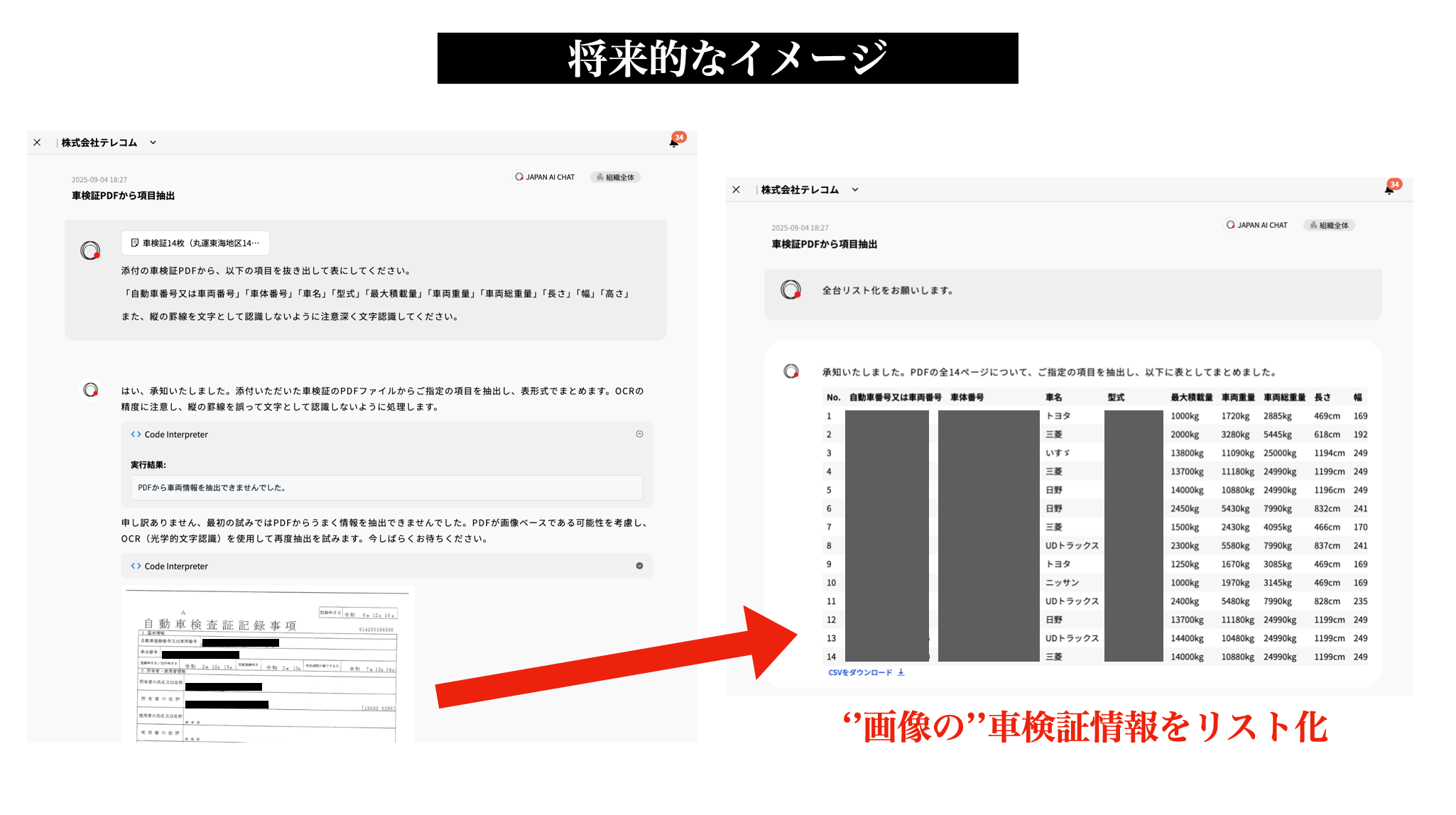Image resolution: width=1456 pixels, height=815 pixels.
Task: Collapse first Code Interpreter with circle icon
Action: point(639,434)
